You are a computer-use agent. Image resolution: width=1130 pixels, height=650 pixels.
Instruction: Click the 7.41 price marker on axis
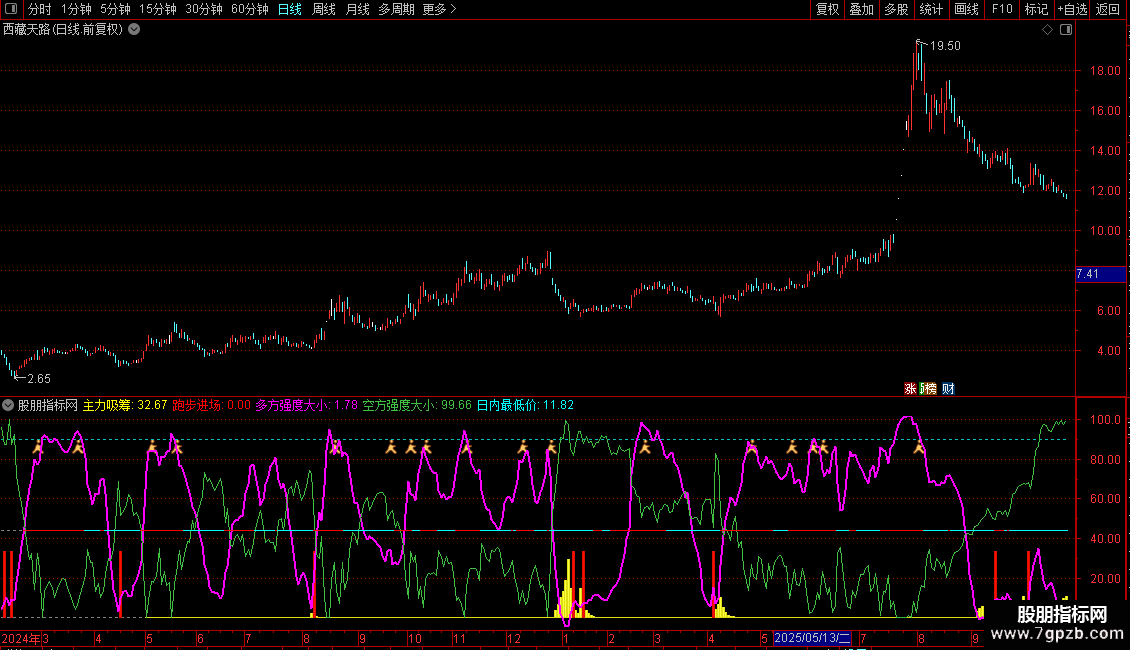click(x=1088, y=274)
